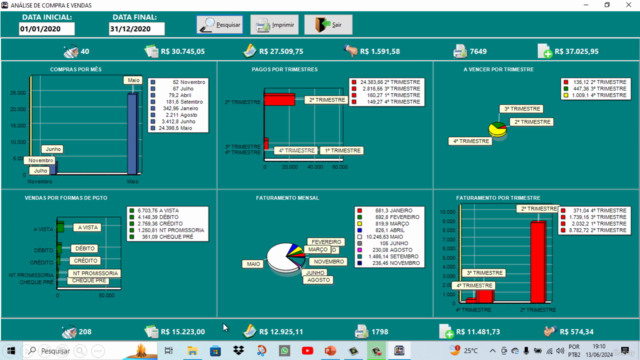Open the notification center icon
Viewport: 640px width, 360px height.
click(625, 351)
